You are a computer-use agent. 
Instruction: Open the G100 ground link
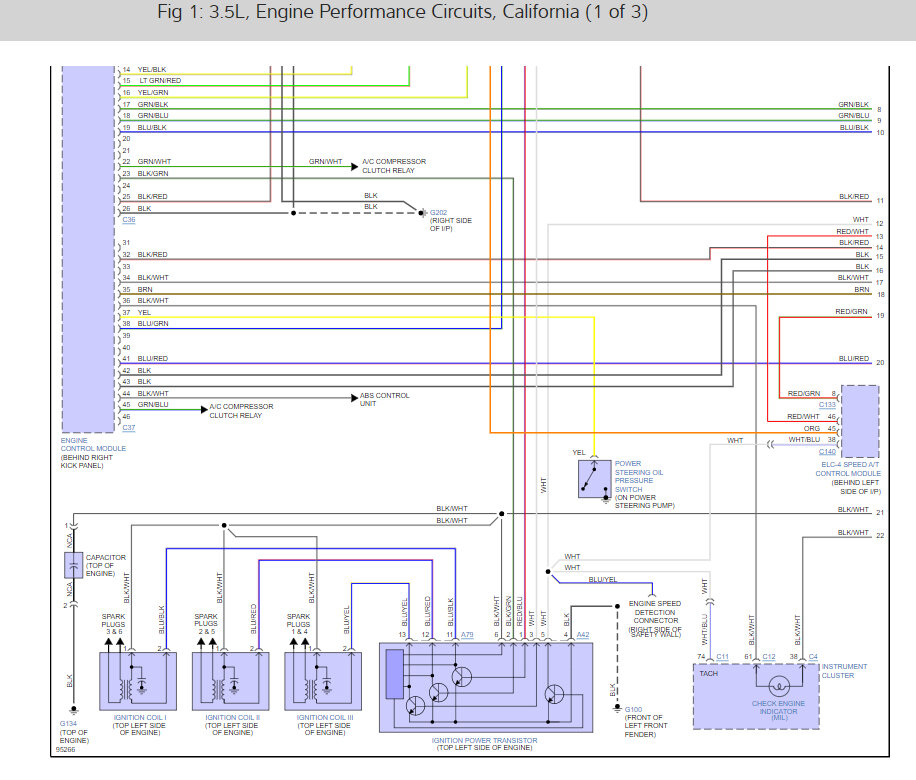click(633, 709)
